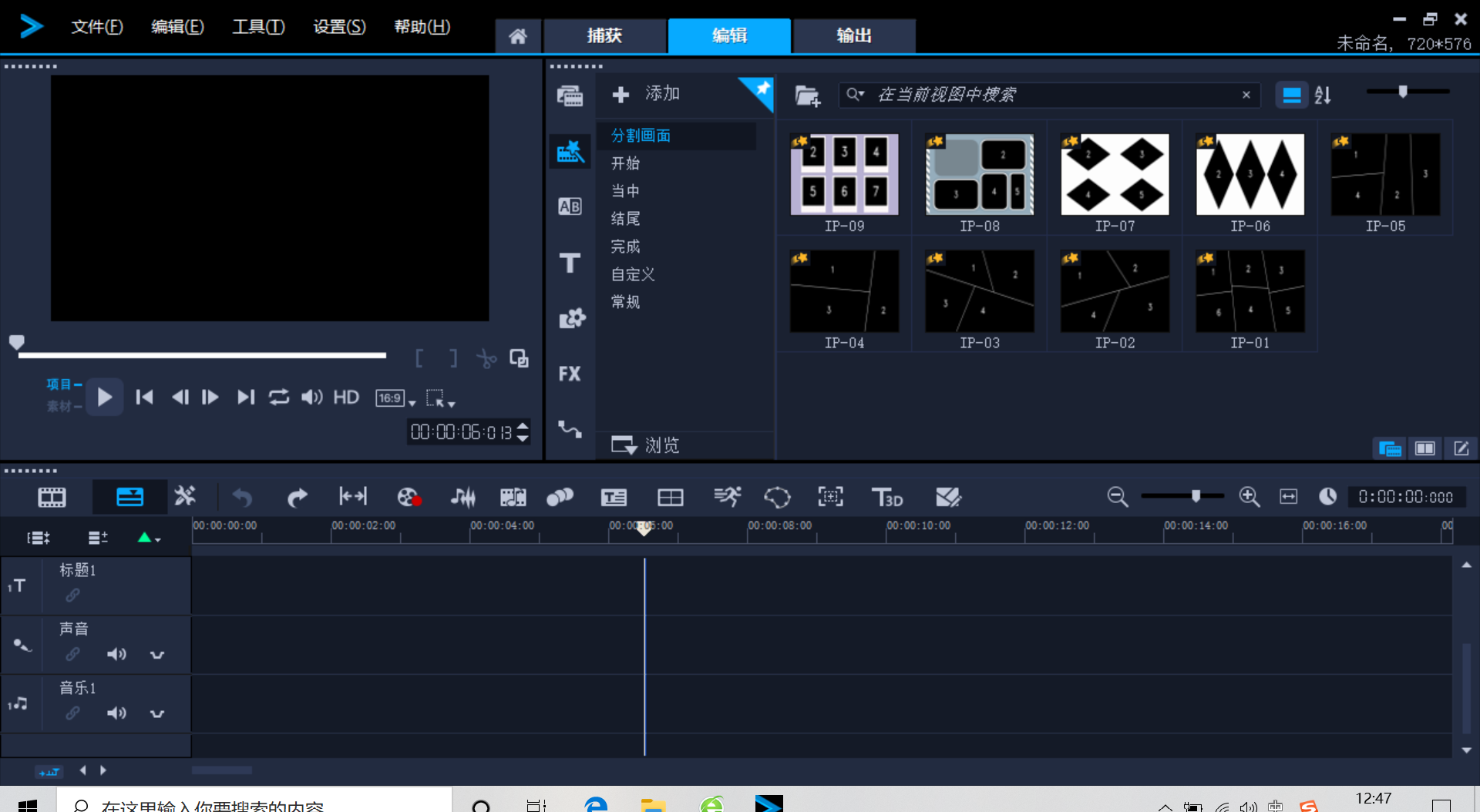This screenshot has height=812, width=1480.
Task: Toggle repeat playback
Action: pyautogui.click(x=278, y=398)
